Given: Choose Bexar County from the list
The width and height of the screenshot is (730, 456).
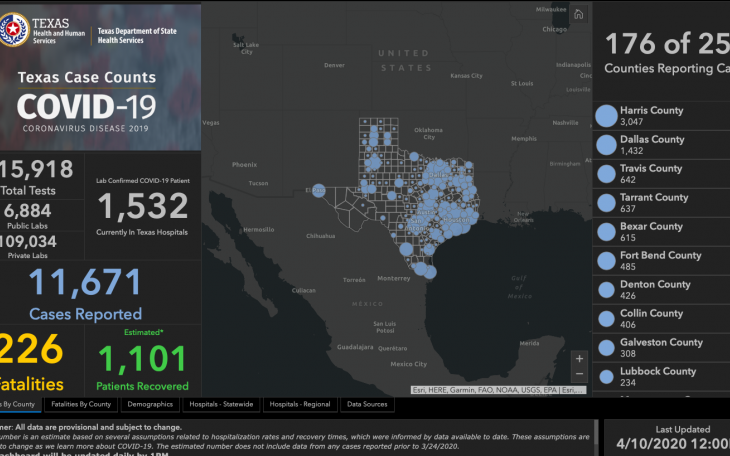Looking at the screenshot, I should pos(651,232).
